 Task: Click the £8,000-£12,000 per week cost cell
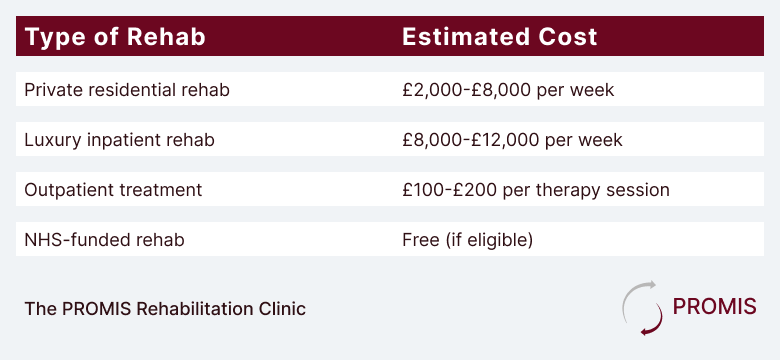512,140
